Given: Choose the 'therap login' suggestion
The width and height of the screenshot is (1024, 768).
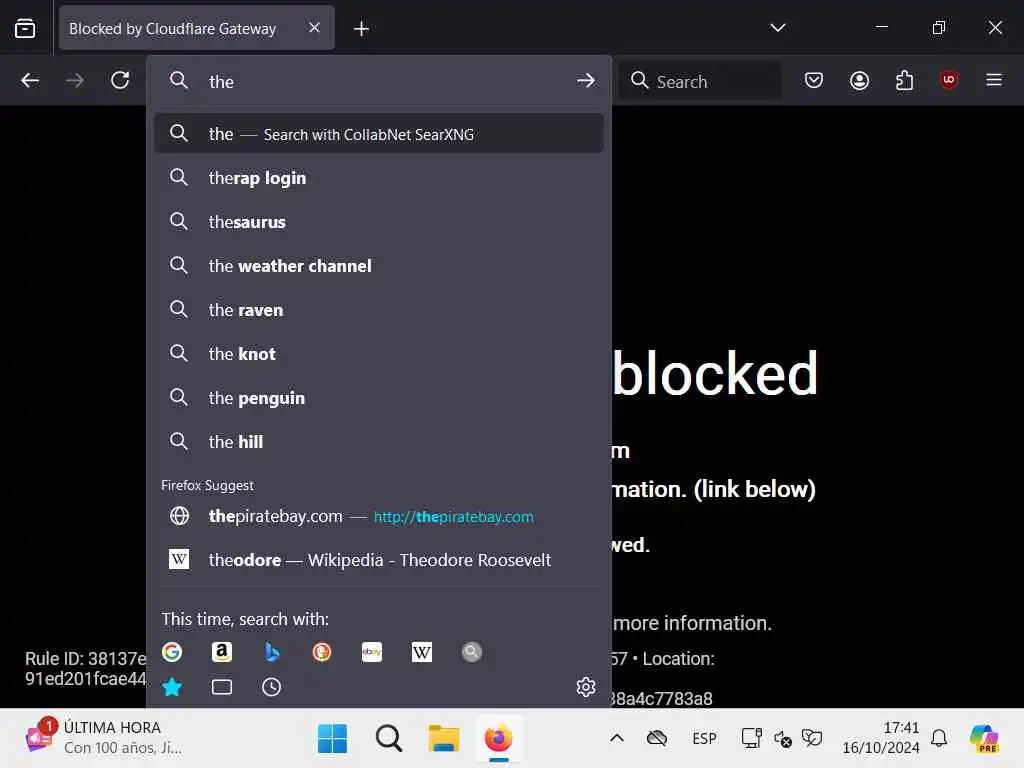Looking at the screenshot, I should (x=379, y=178).
